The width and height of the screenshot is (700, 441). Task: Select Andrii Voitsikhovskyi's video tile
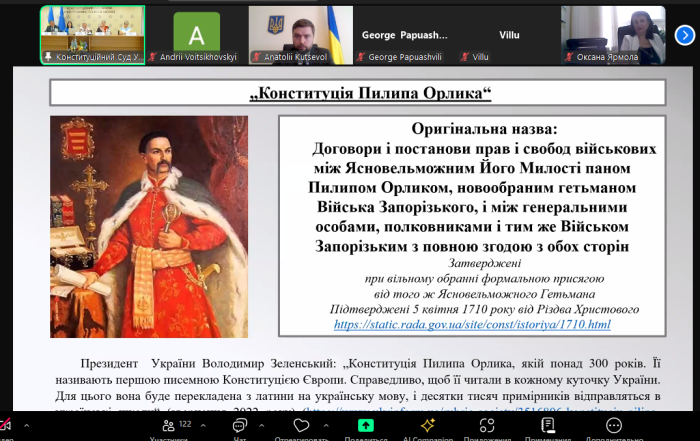pos(196,35)
